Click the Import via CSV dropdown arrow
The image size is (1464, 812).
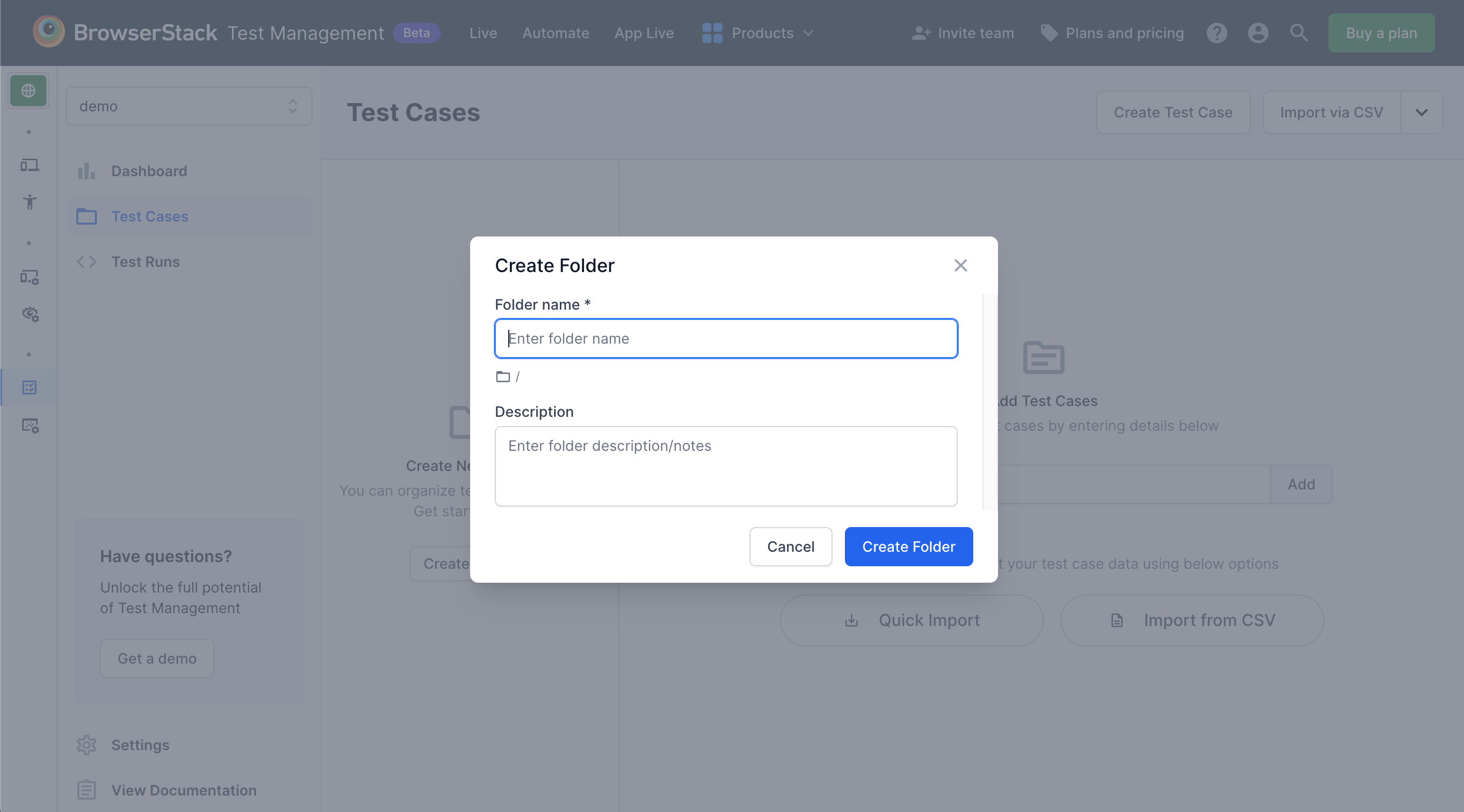[x=1425, y=112]
